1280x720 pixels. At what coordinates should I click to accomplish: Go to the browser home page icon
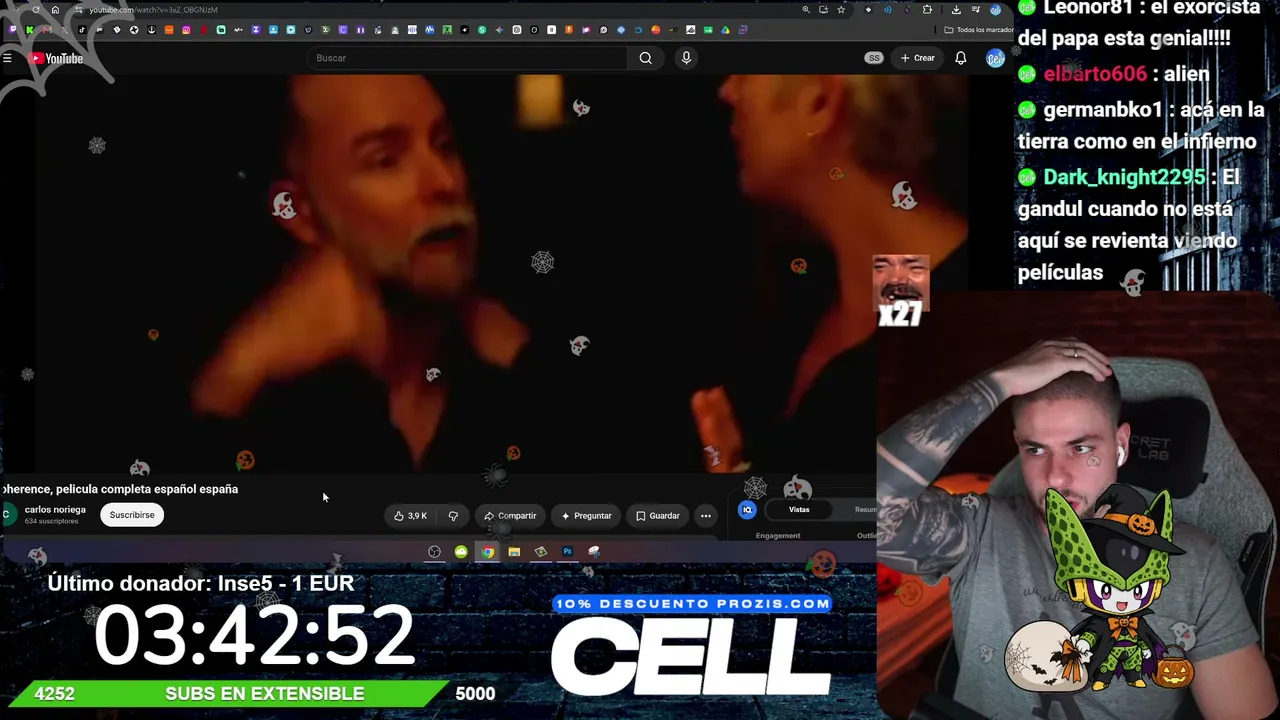click(x=55, y=10)
